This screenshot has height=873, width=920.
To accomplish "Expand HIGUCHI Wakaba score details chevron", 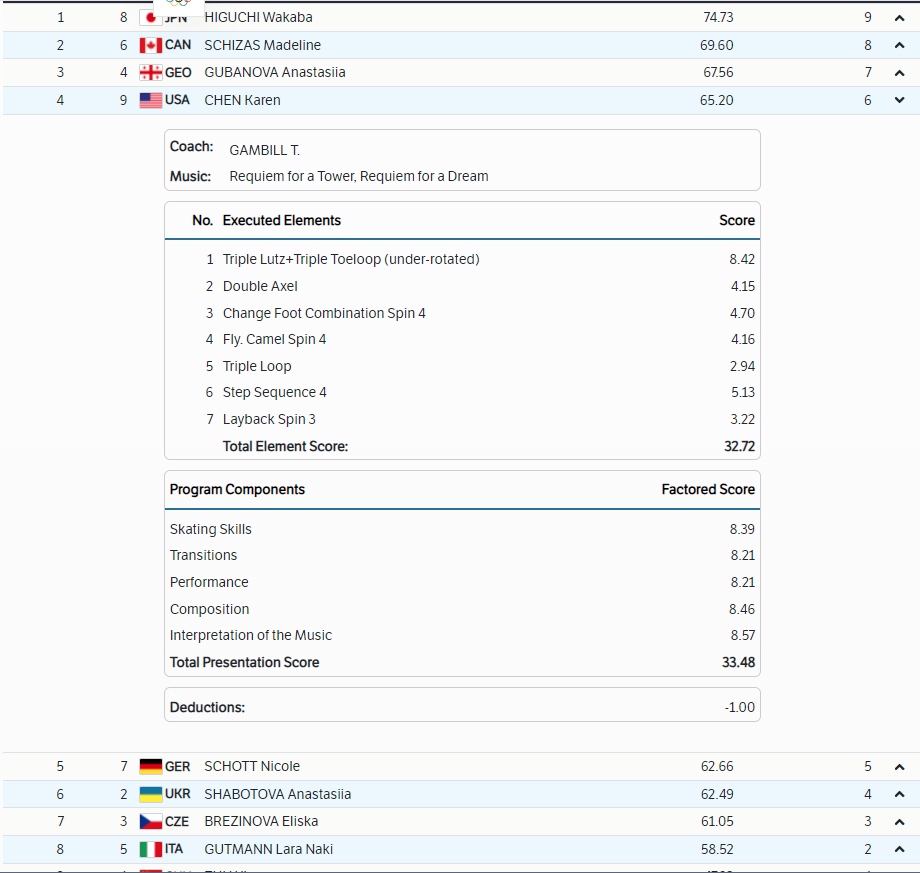I will (899, 18).
